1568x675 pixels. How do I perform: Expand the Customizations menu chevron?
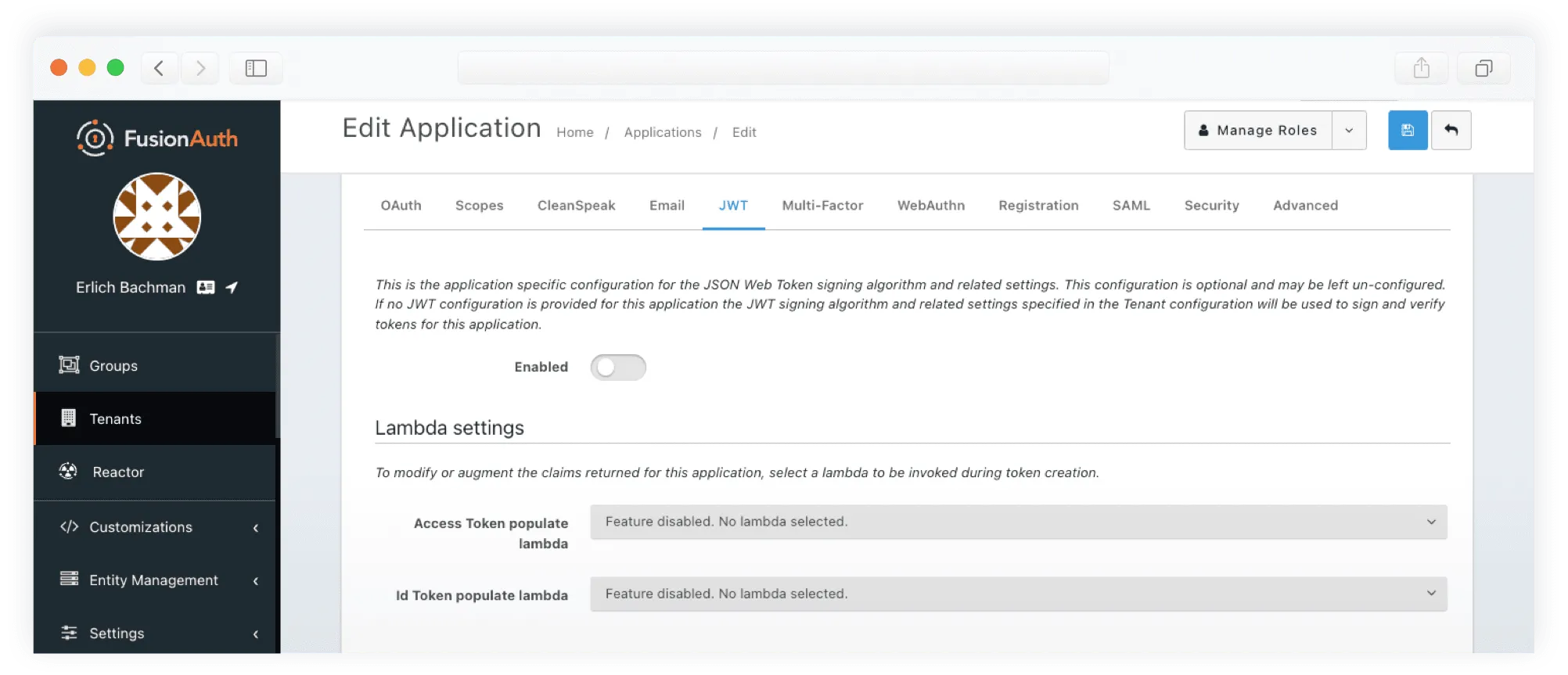tap(256, 528)
